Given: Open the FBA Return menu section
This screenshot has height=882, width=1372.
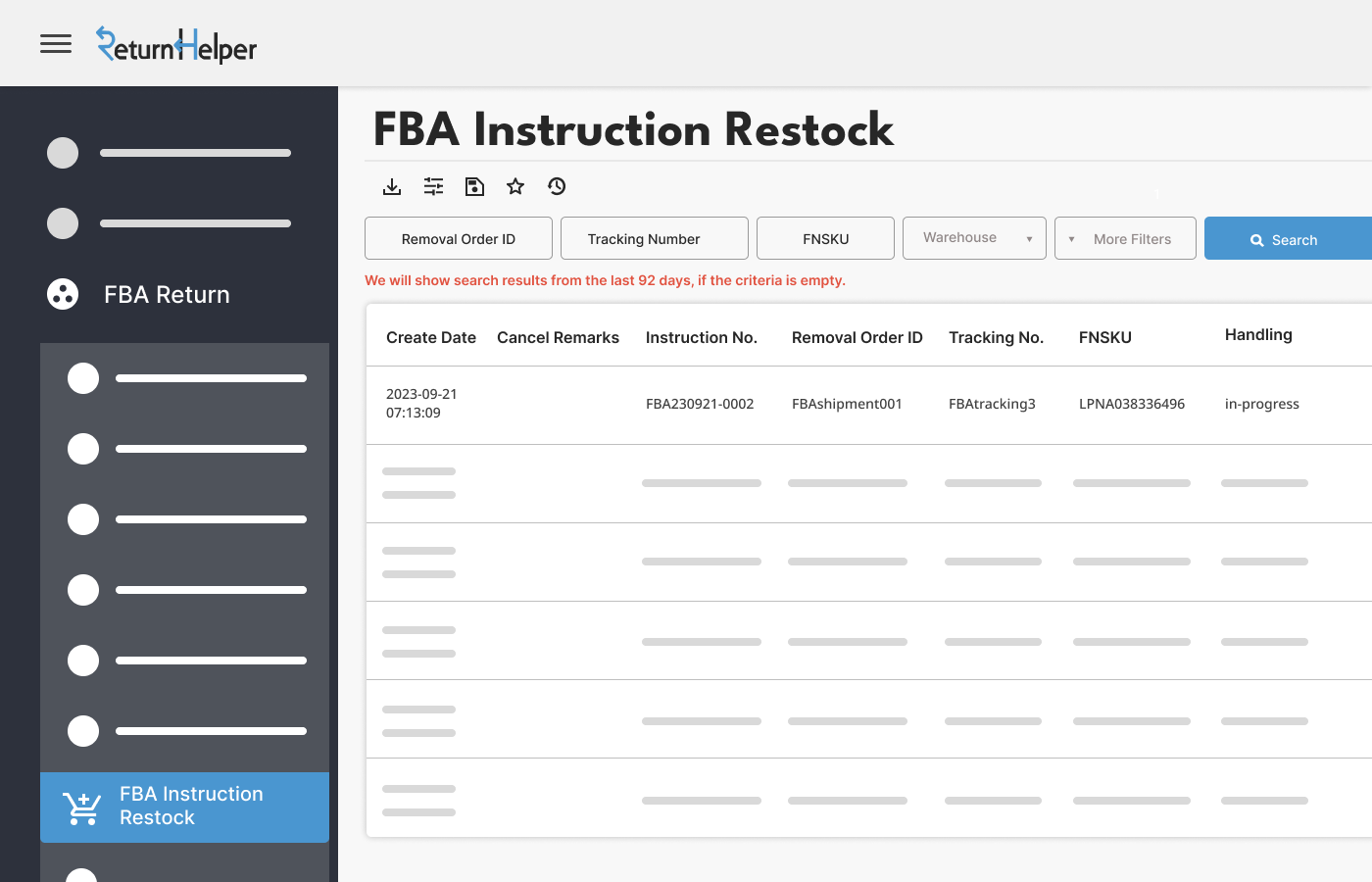Looking at the screenshot, I should pos(167,294).
